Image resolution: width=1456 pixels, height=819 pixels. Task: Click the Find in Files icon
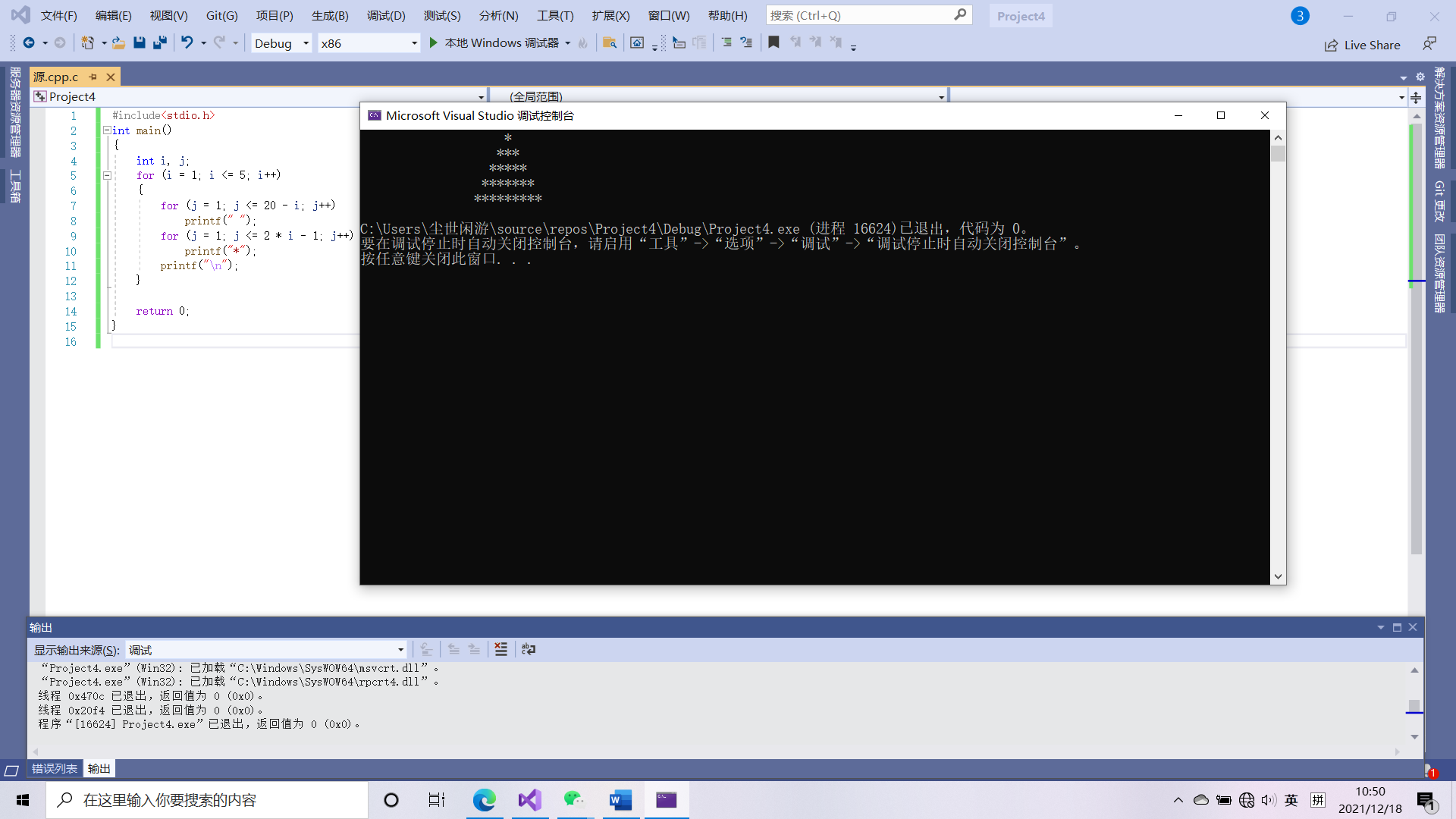(x=610, y=43)
